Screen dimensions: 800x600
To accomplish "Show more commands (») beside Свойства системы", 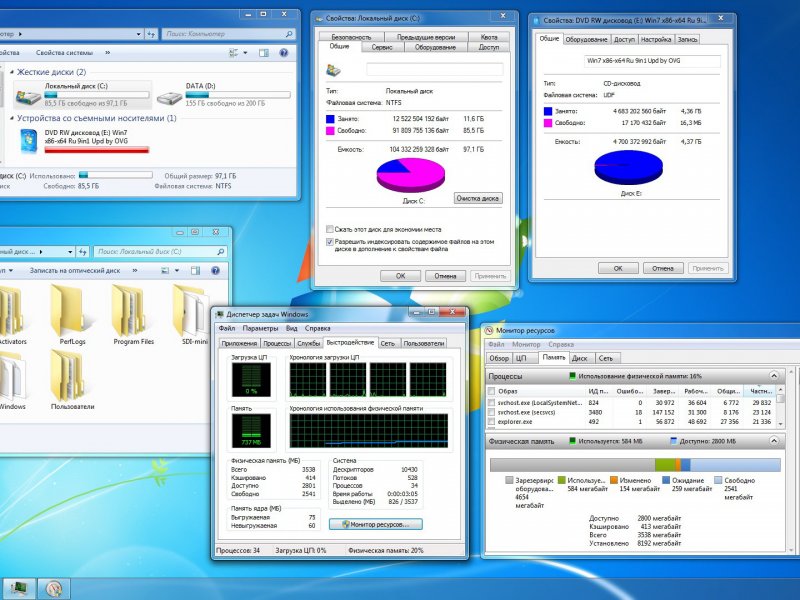I will point(108,53).
